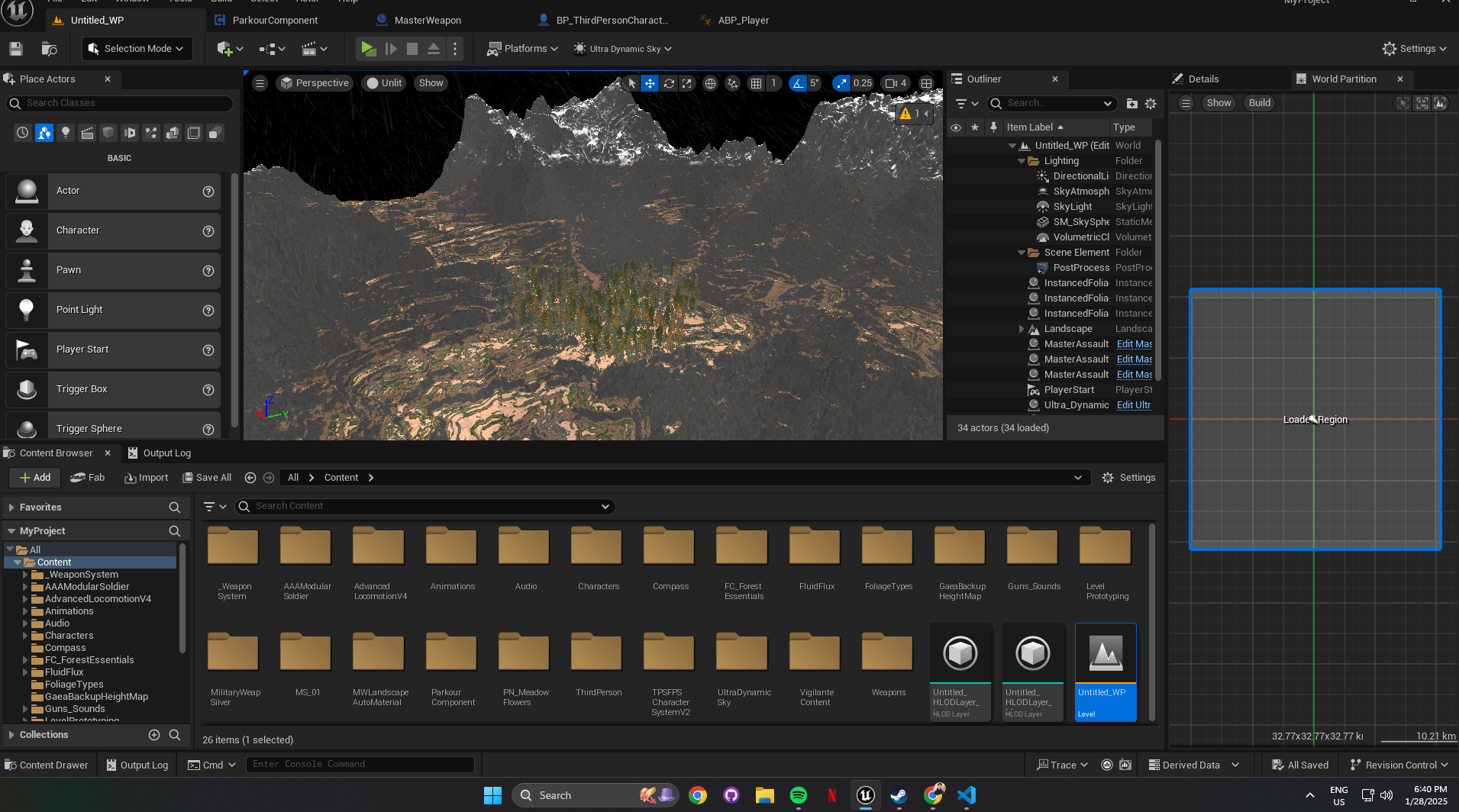
Task: Open Spotify from the Windows taskbar
Action: (799, 795)
